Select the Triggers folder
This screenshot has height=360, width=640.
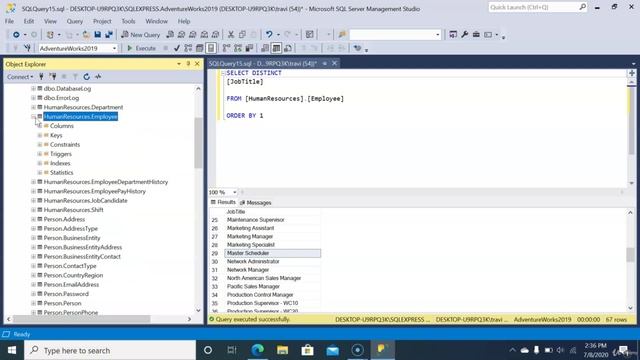[61, 154]
